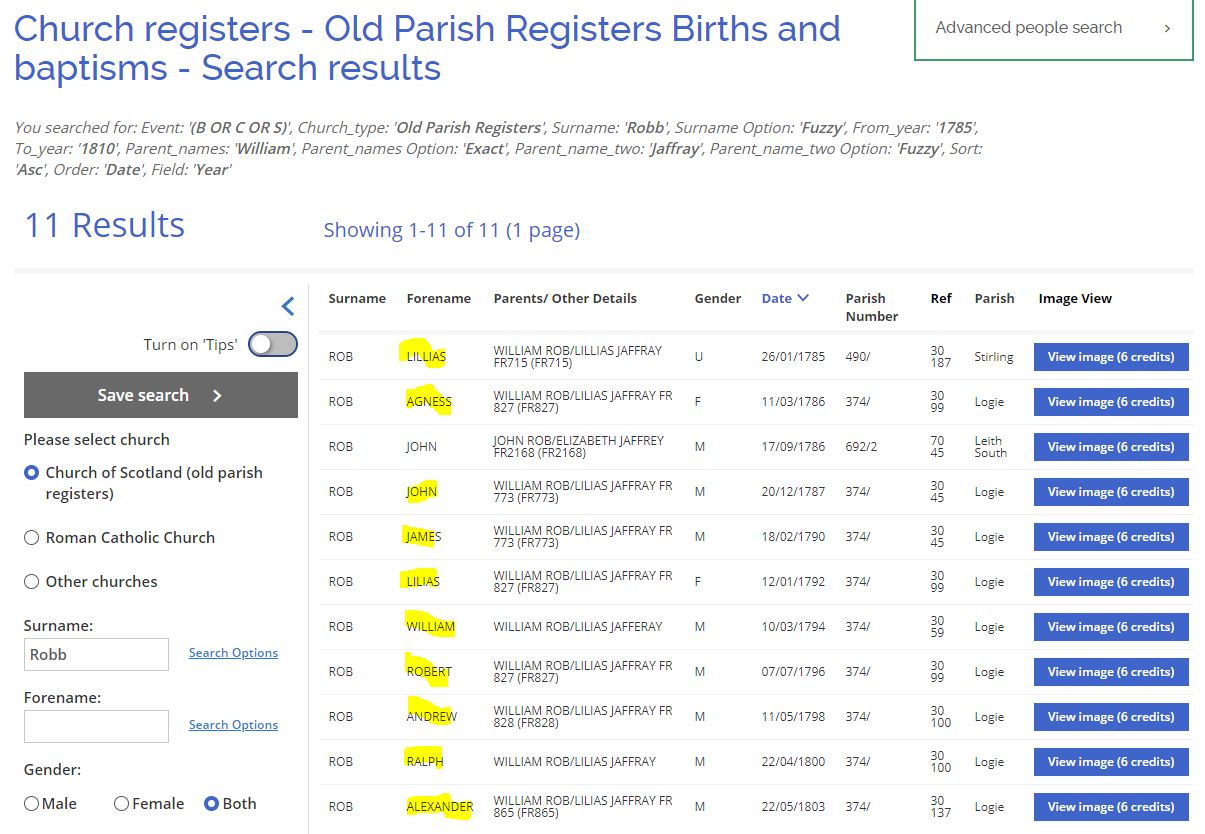
Task: Collapse the filter sidebar with left chevron
Action: (287, 306)
